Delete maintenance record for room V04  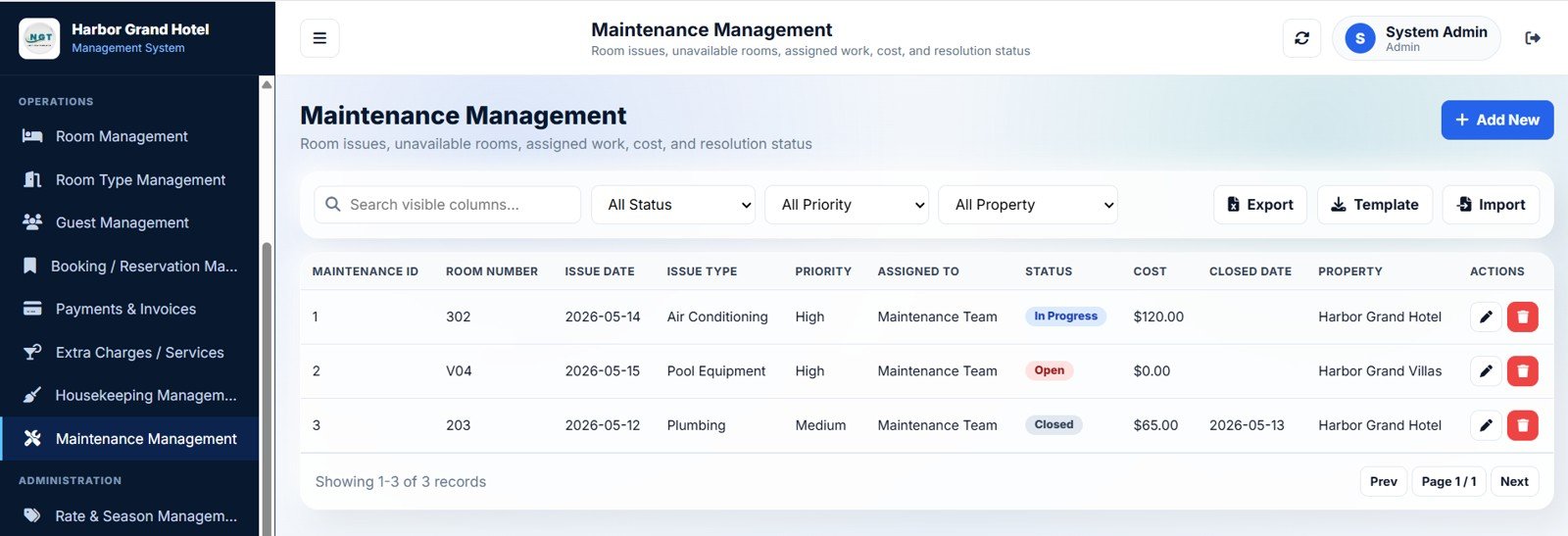coord(1523,370)
